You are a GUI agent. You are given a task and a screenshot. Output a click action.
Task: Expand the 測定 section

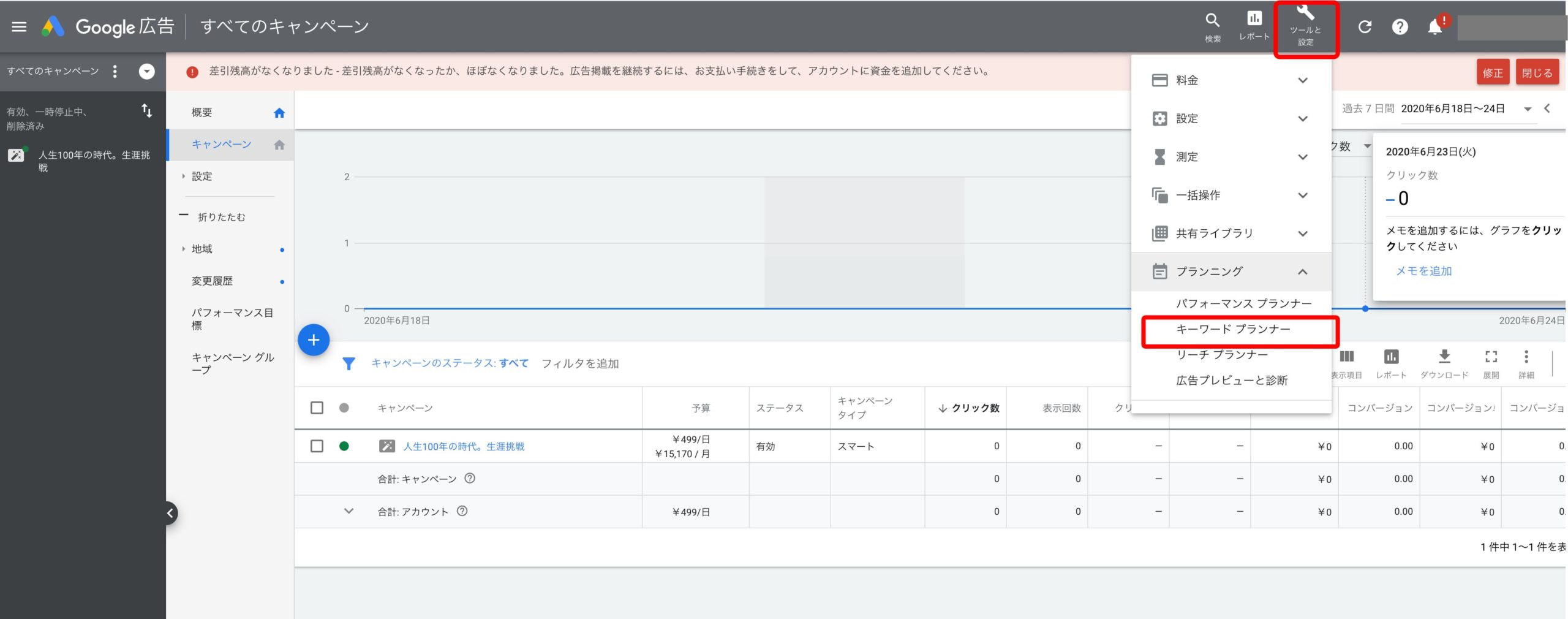[x=1231, y=157]
